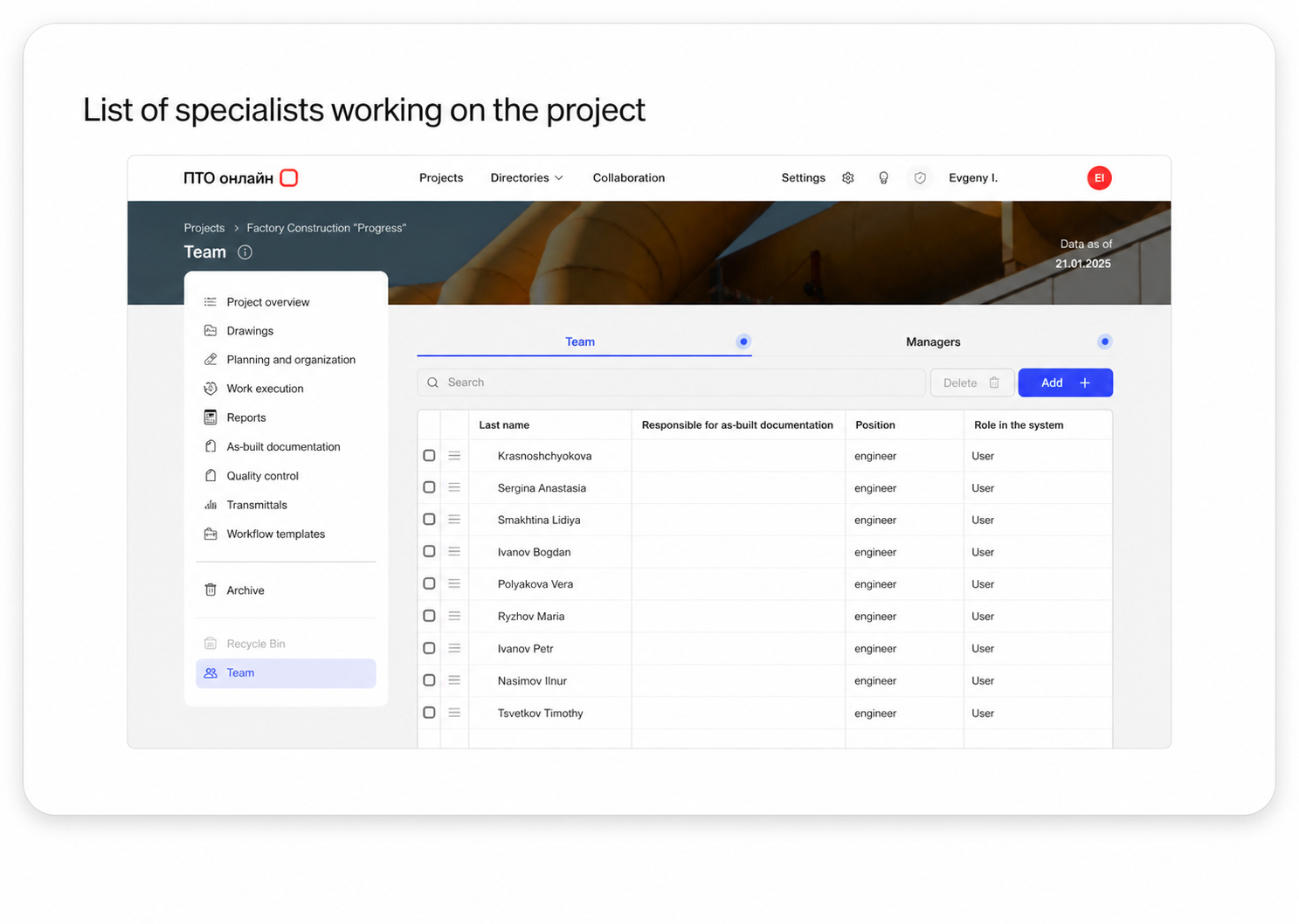The height and width of the screenshot is (924, 1299).
Task: Click the Project overview list icon
Action: [211, 302]
